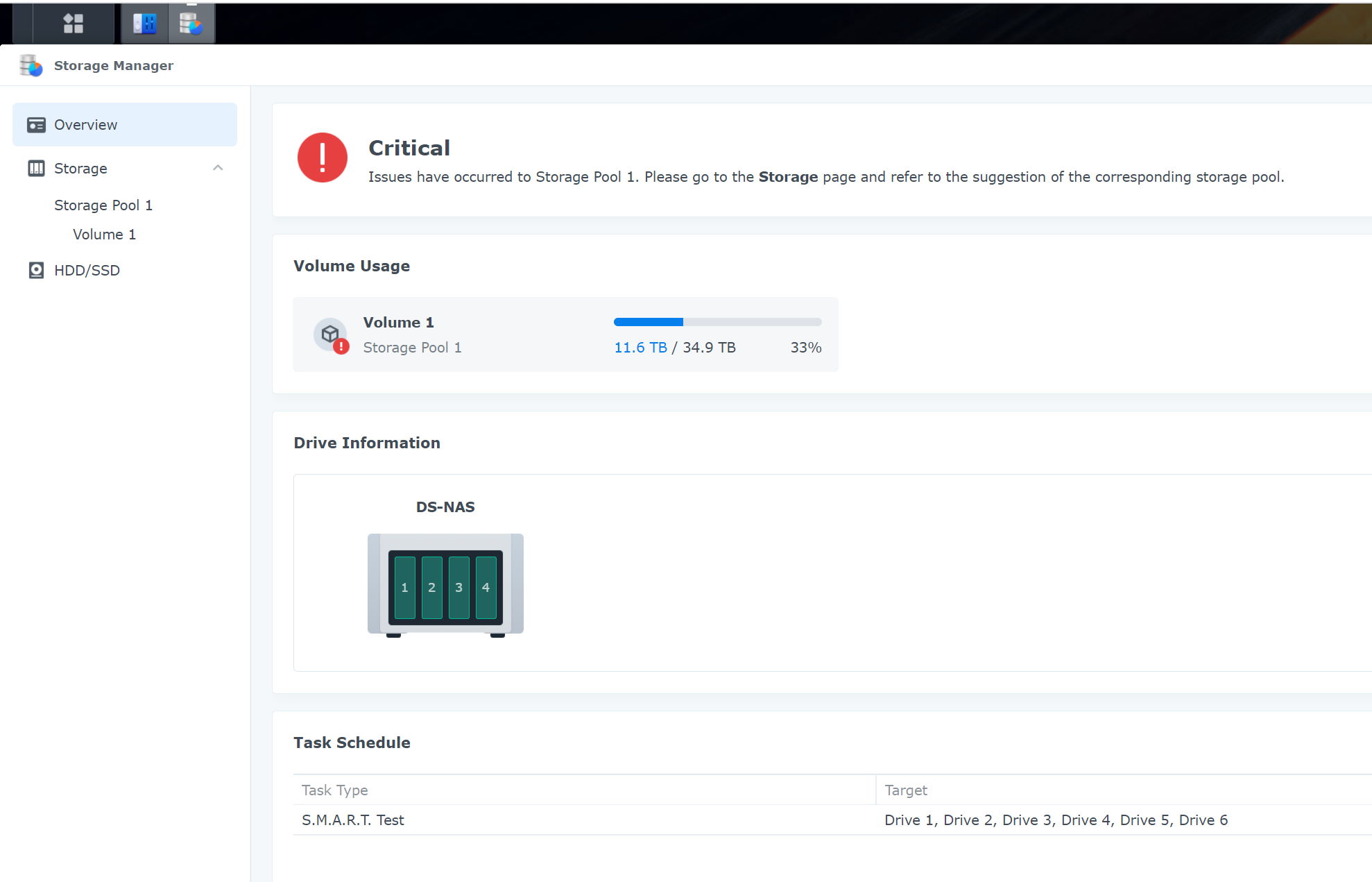1372x882 pixels.
Task: Click the Volume 1 usage progress bar
Action: pyautogui.click(x=717, y=322)
